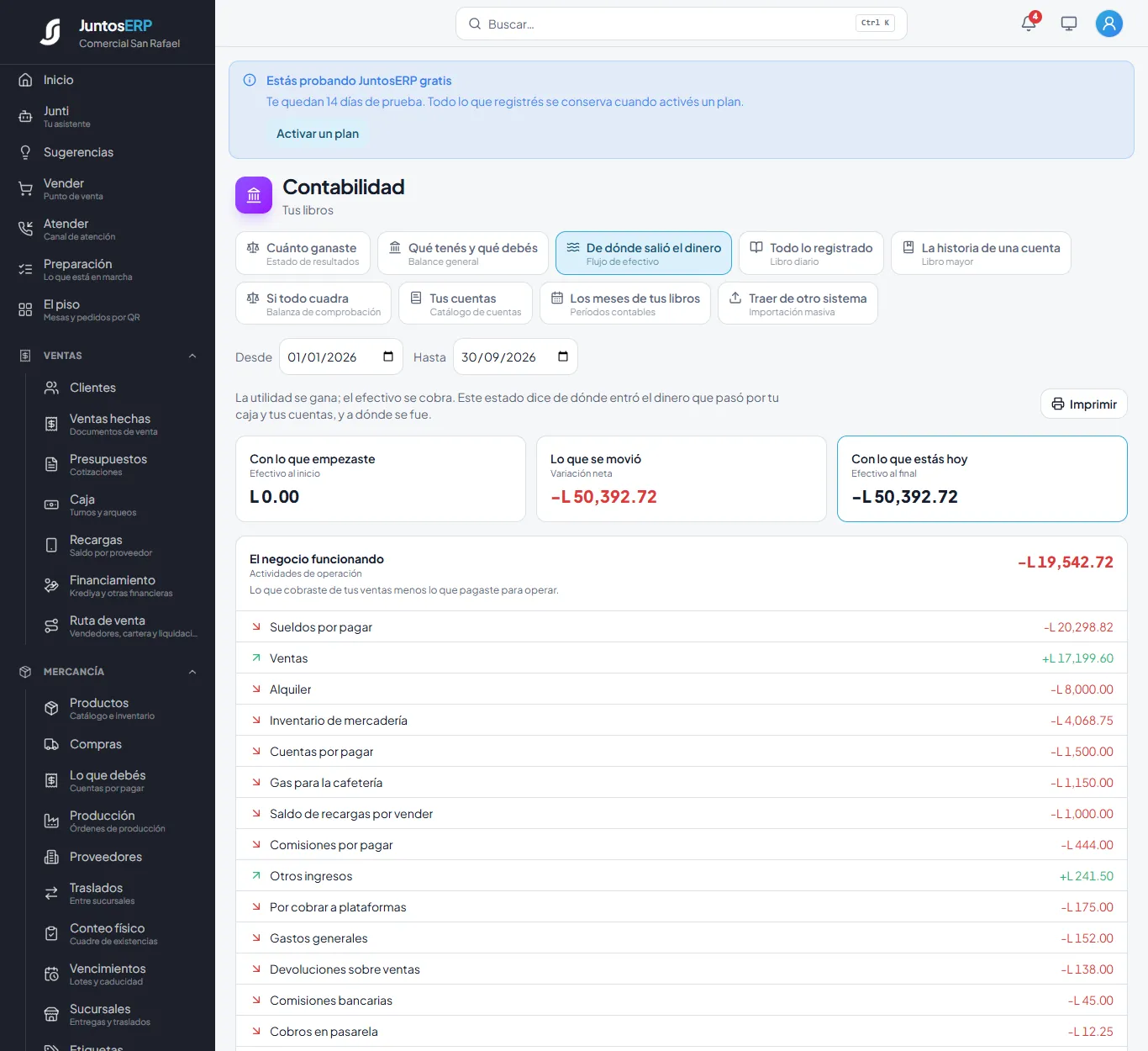This screenshot has height=1051, width=1148.
Task: Click the Activar un plan button
Action: tap(318, 134)
